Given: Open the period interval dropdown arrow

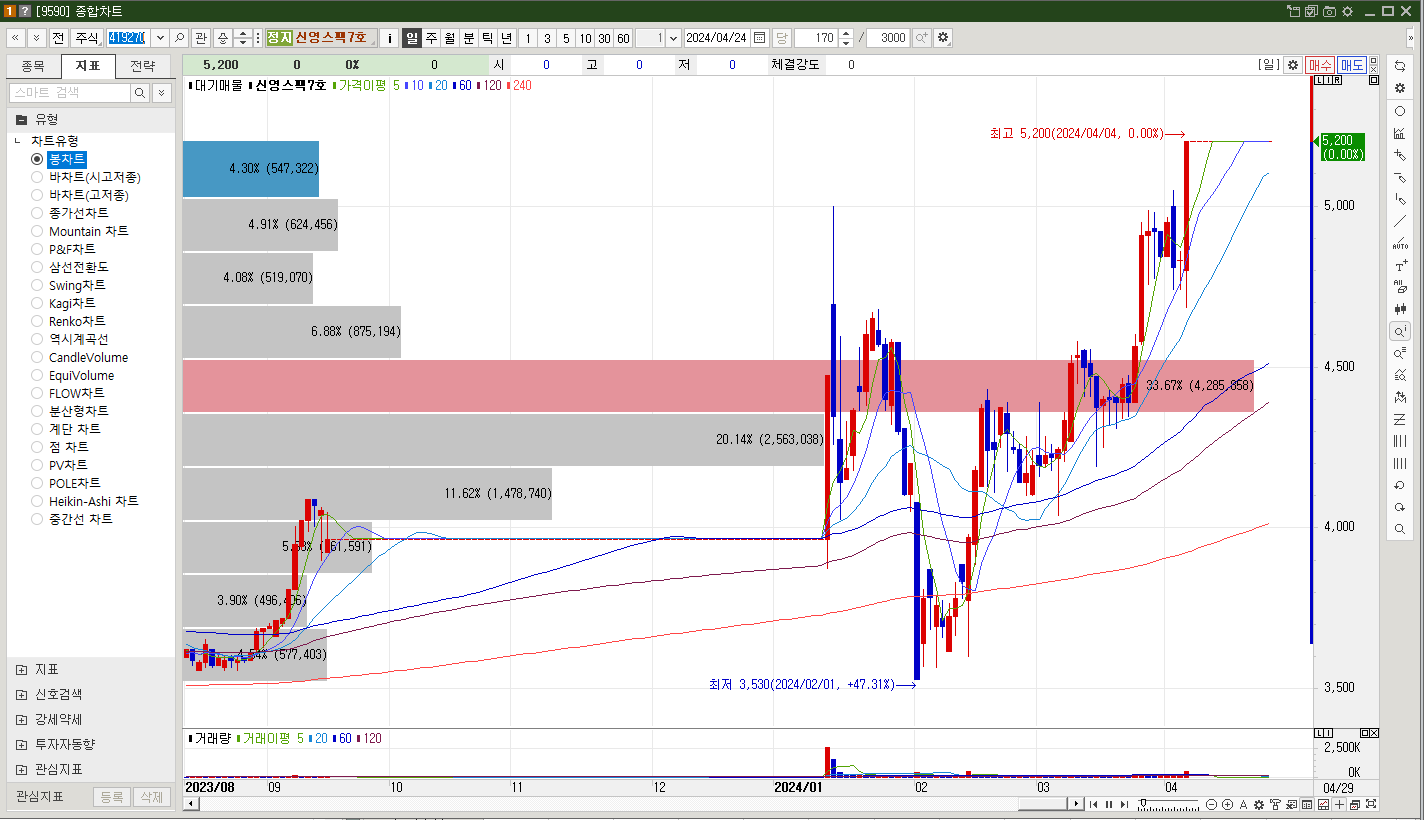Looking at the screenshot, I should click(x=673, y=38).
